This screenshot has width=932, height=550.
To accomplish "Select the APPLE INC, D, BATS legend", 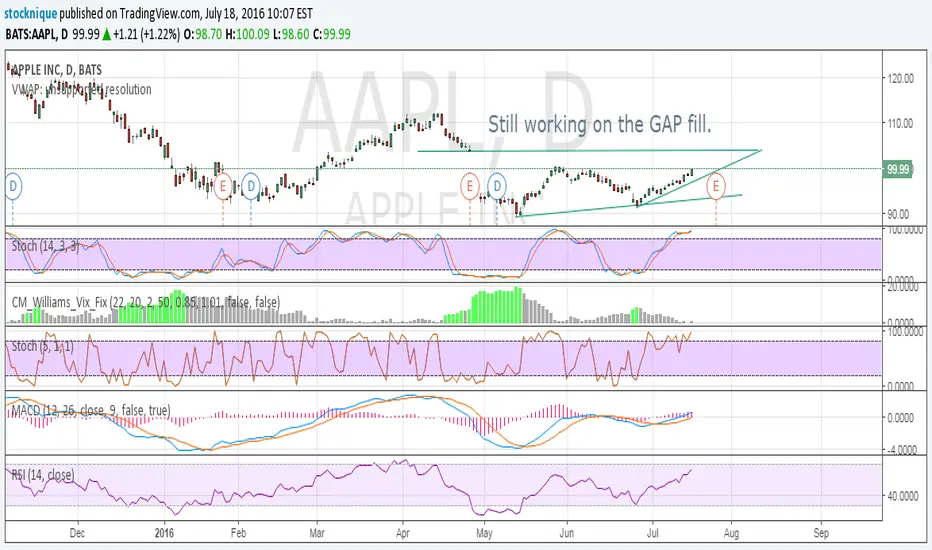I will pos(56,70).
